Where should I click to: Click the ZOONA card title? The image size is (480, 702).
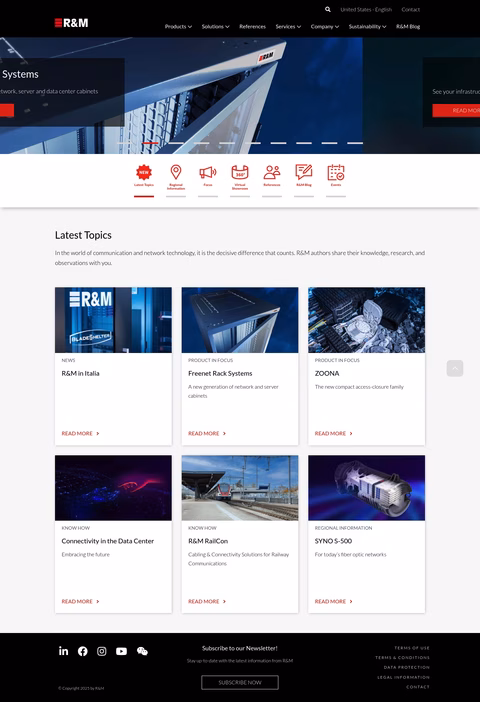point(327,373)
